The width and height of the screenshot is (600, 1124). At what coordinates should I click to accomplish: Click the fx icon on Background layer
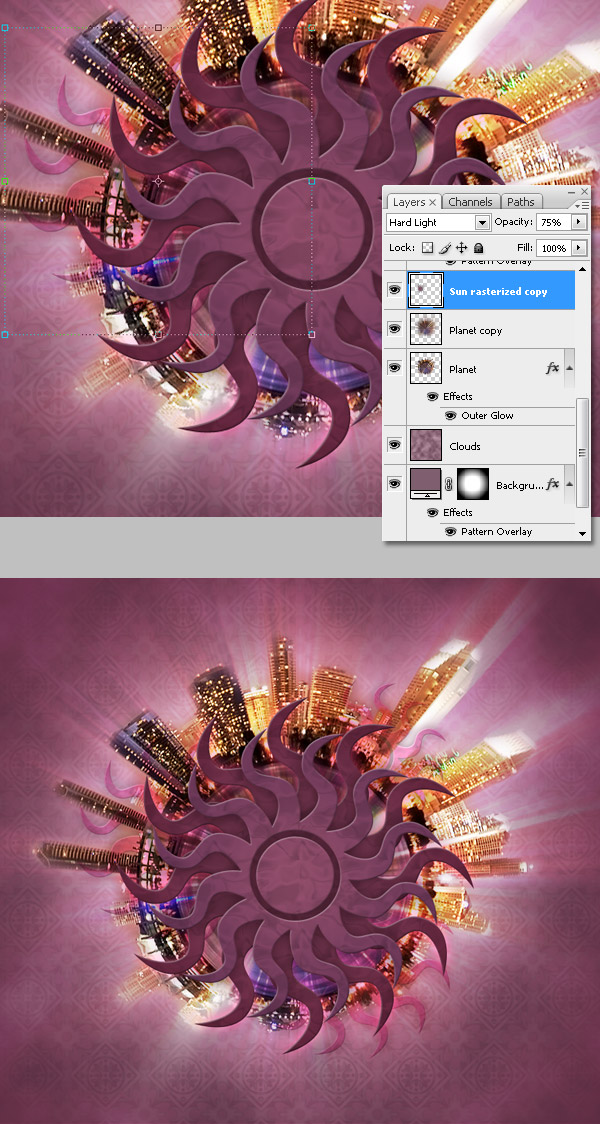pos(552,485)
